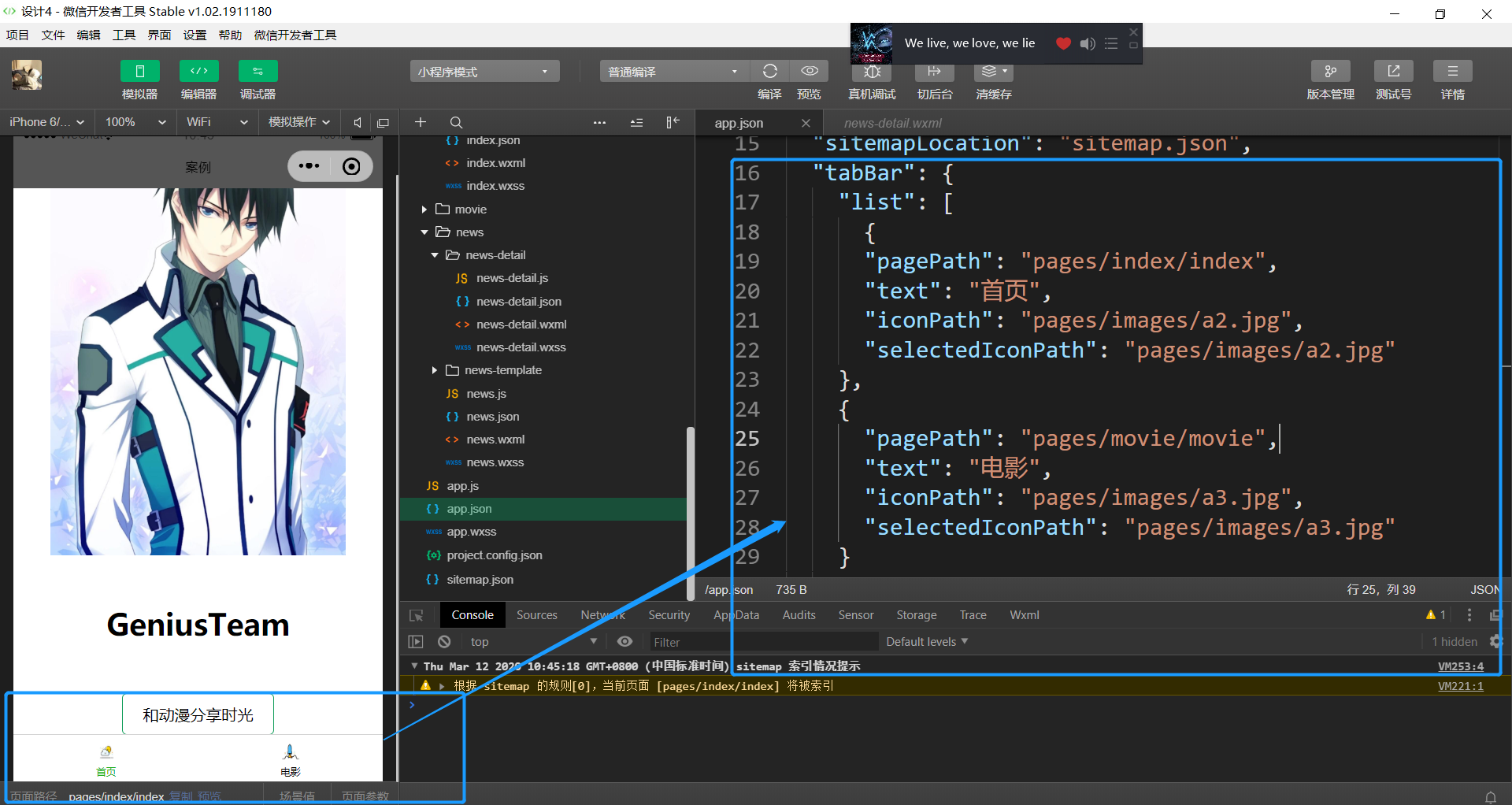
Task: Open app.wxss file in tree
Action: [471, 532]
